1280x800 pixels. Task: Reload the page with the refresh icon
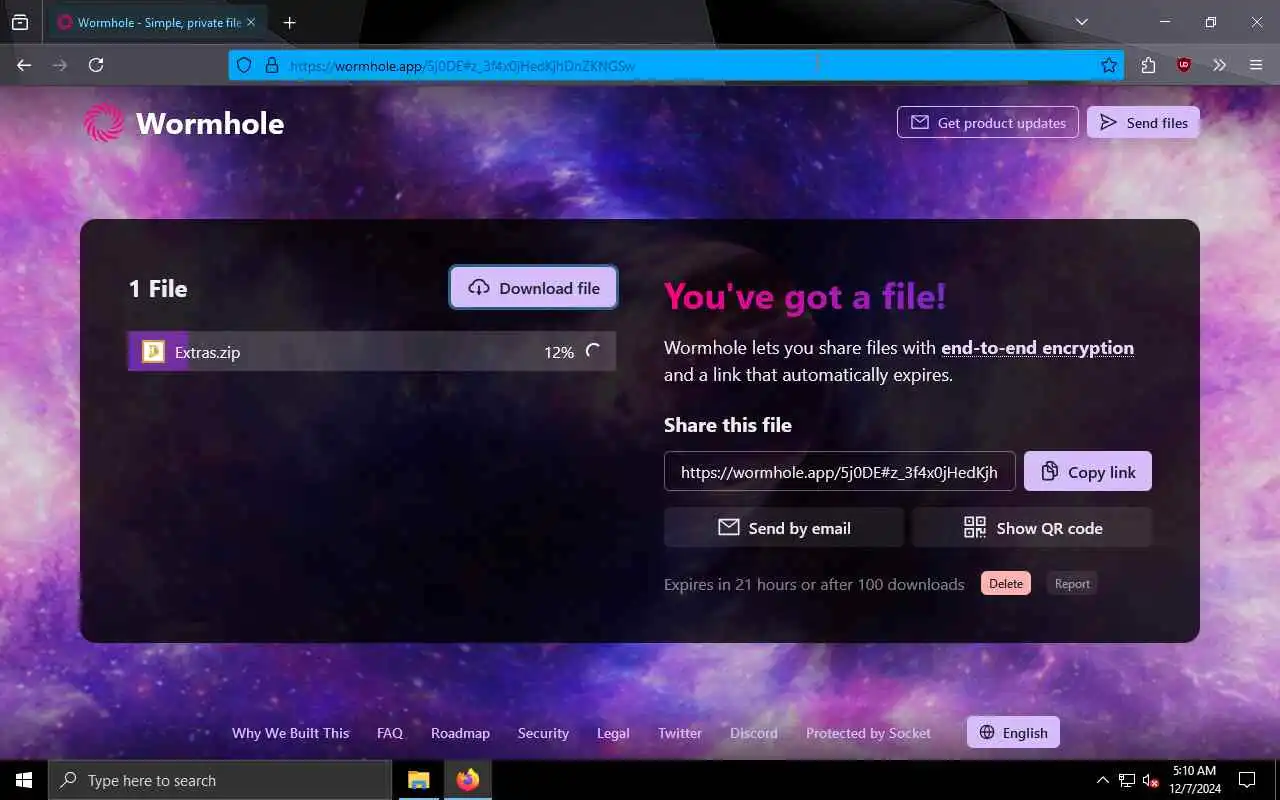point(96,65)
